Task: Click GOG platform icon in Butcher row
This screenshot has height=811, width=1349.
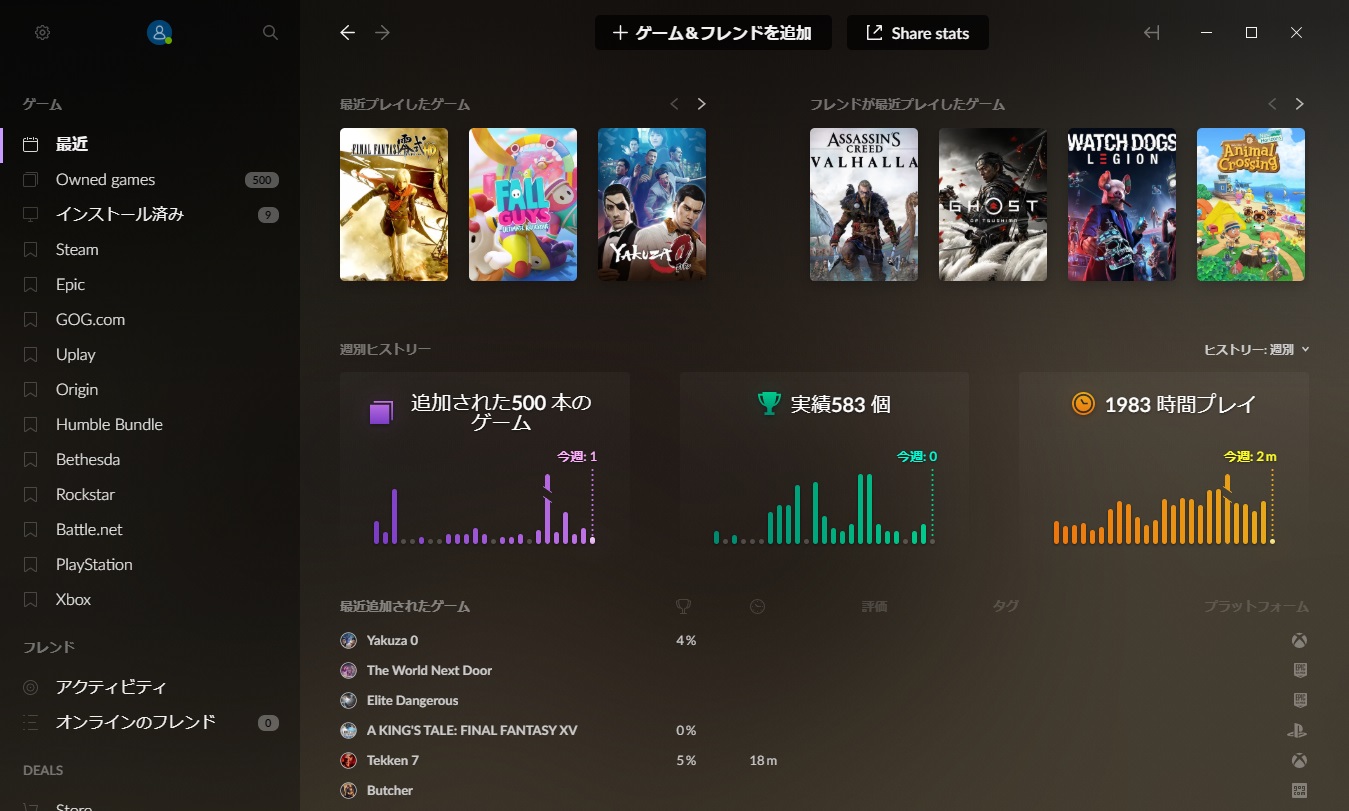Action: point(1300,790)
